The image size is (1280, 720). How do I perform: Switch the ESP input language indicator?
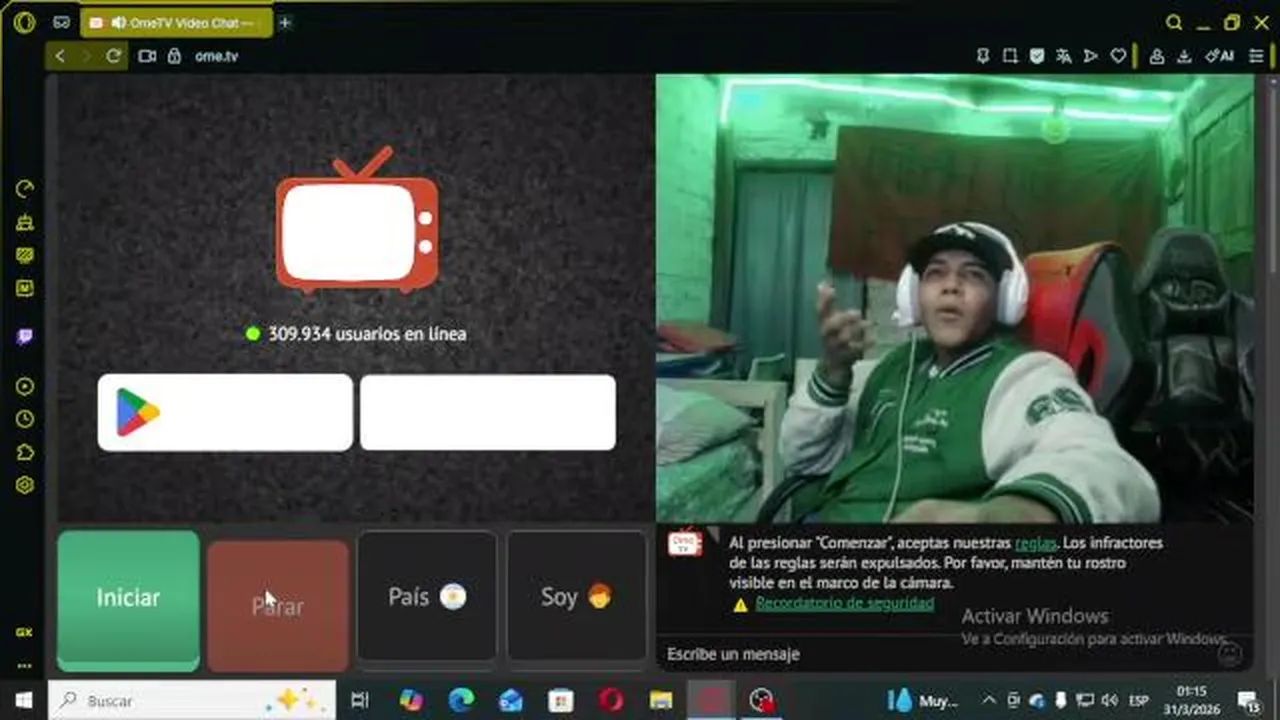[x=1139, y=700]
